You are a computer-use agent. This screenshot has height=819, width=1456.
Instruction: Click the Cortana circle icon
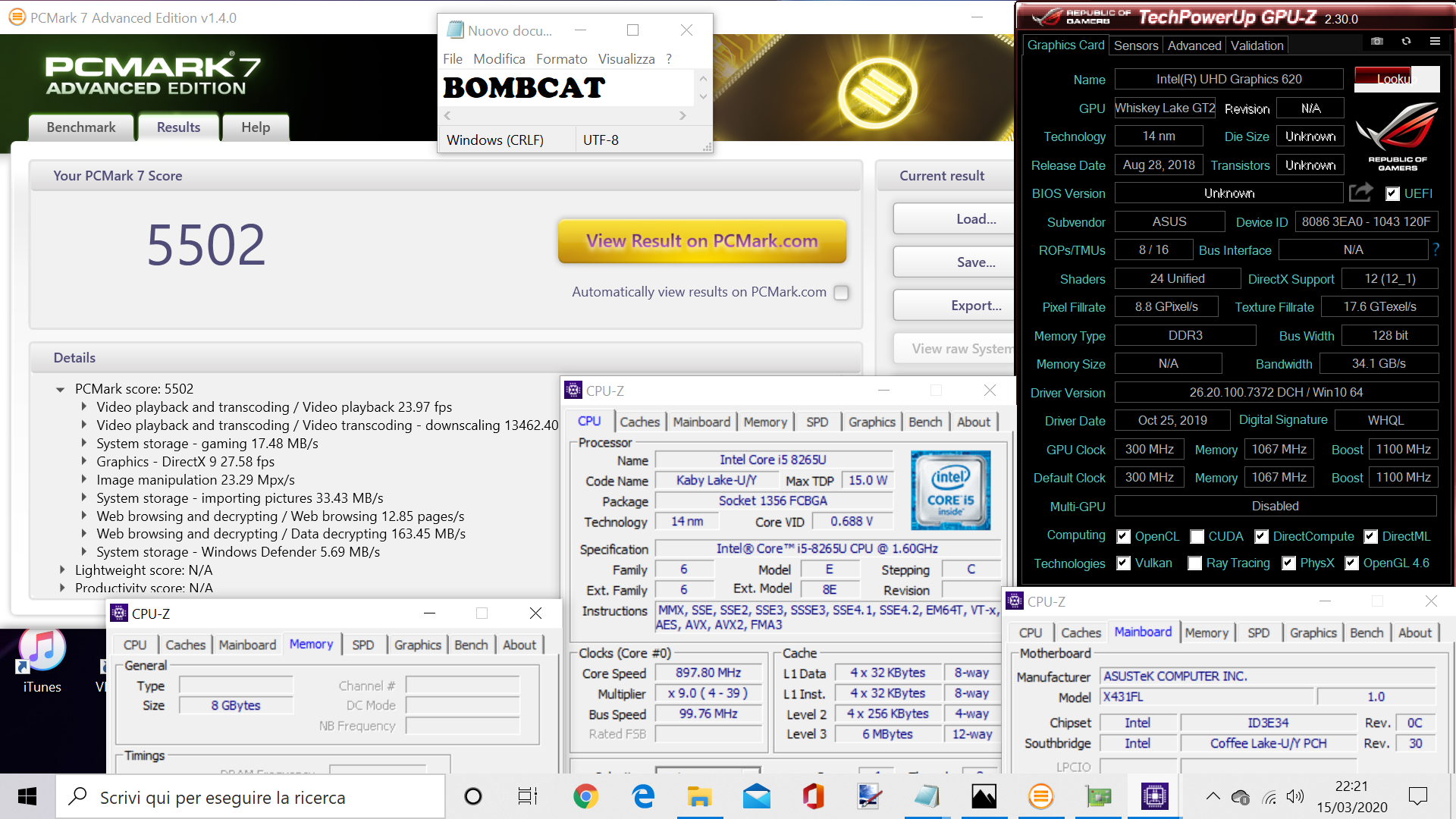click(472, 796)
